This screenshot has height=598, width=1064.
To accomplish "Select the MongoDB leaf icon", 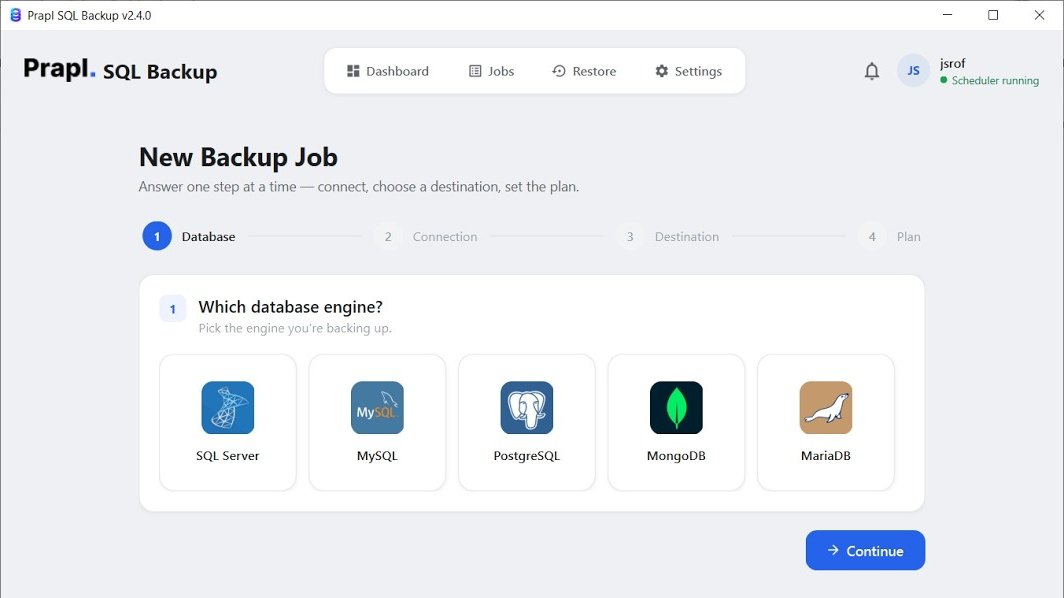I will pos(676,407).
